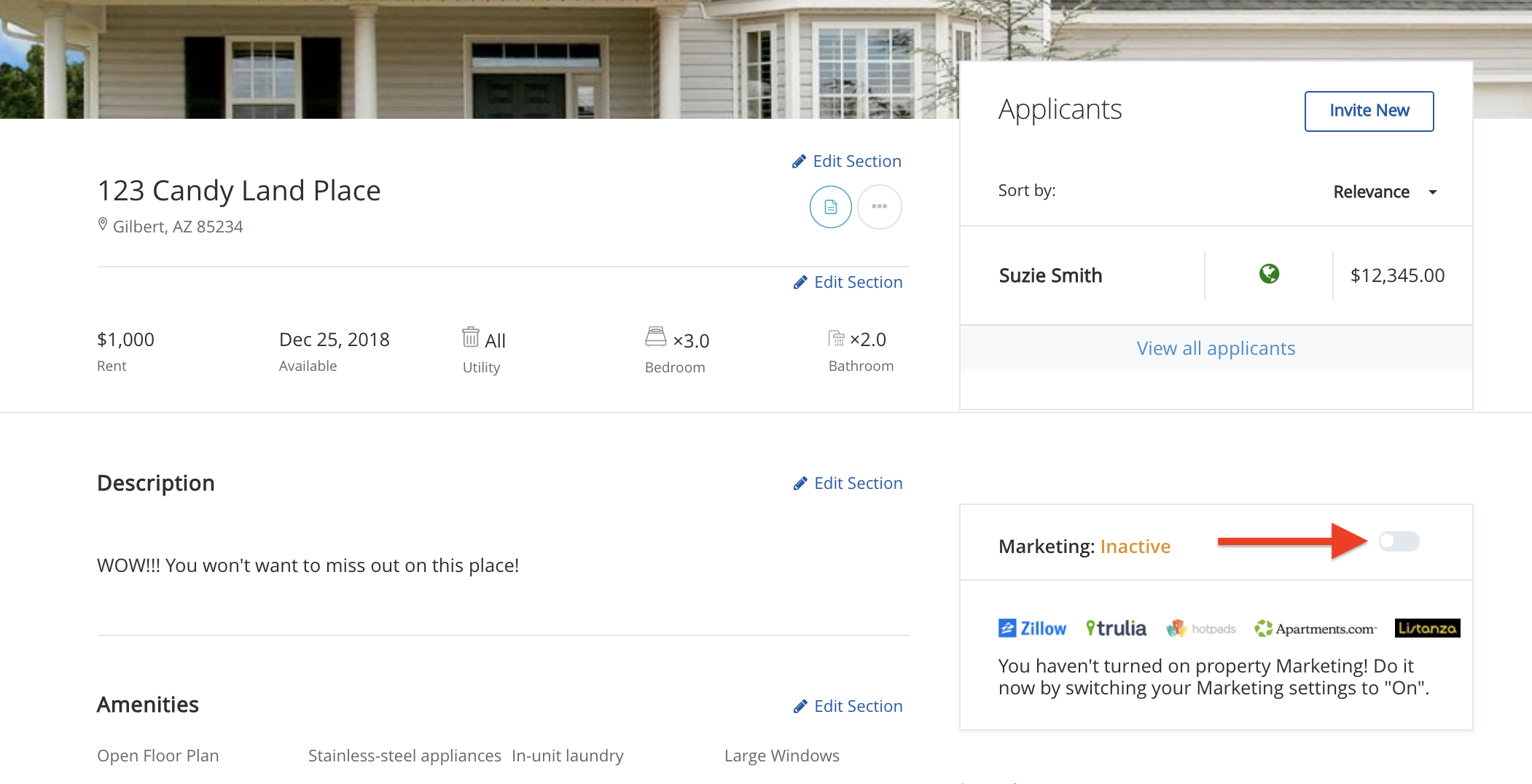
Task: Edit Section for the Description
Action: (848, 483)
